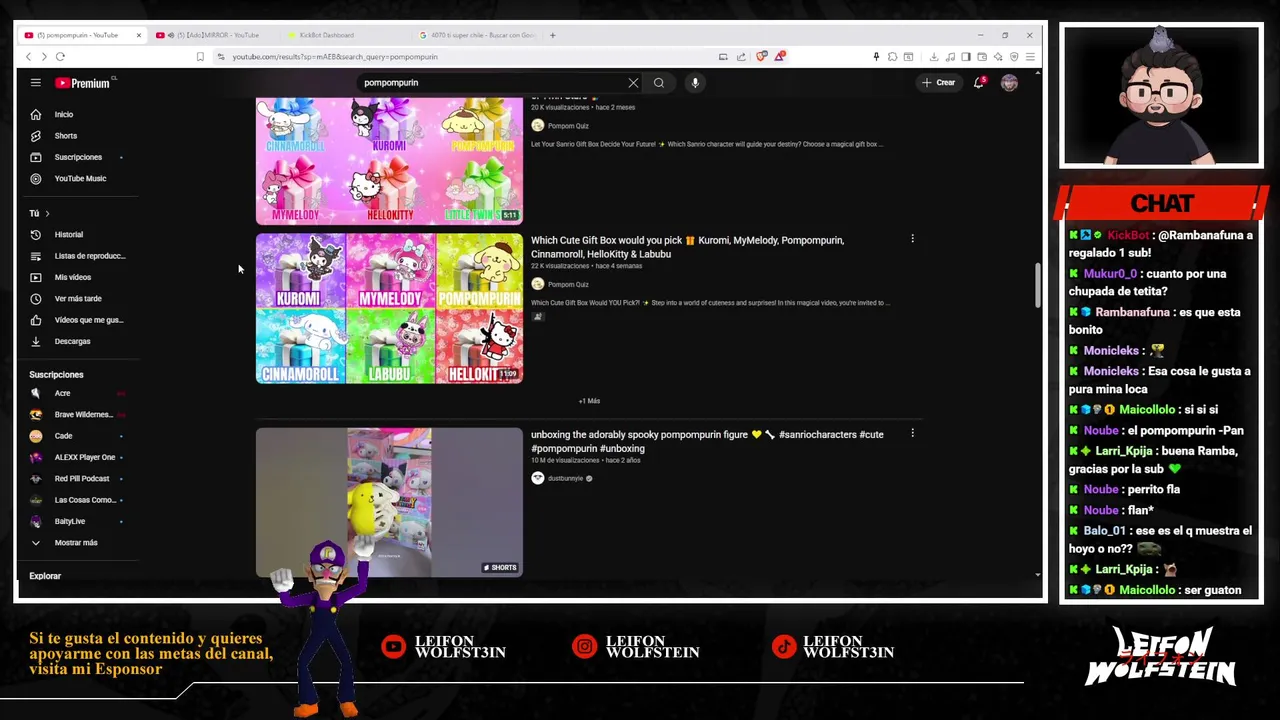Open the BaityLive channel subscription
This screenshot has height=720, width=1280.
70,521
